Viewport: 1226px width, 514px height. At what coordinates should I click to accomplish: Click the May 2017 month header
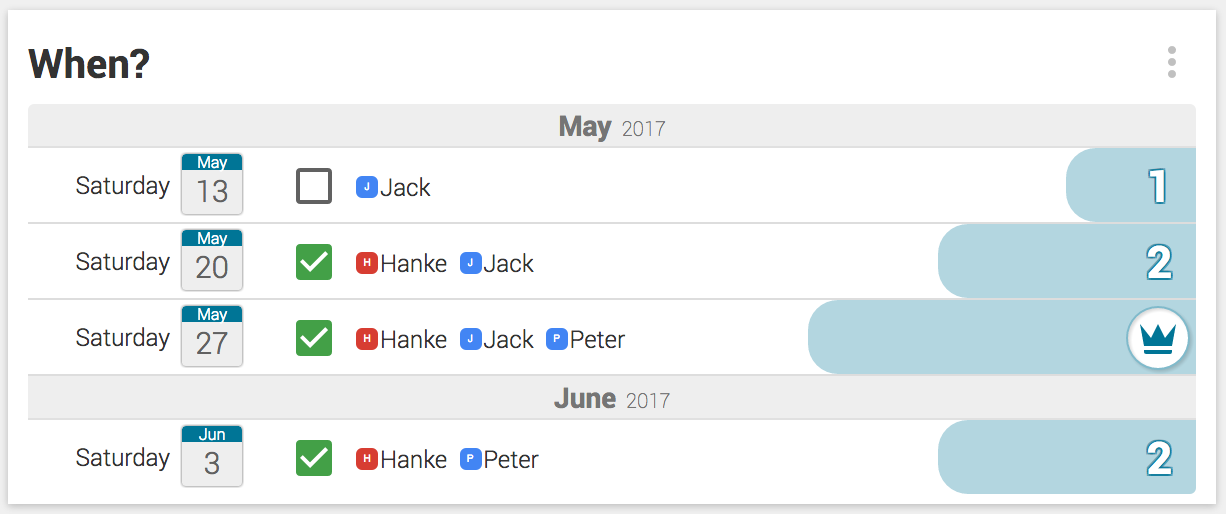click(611, 127)
